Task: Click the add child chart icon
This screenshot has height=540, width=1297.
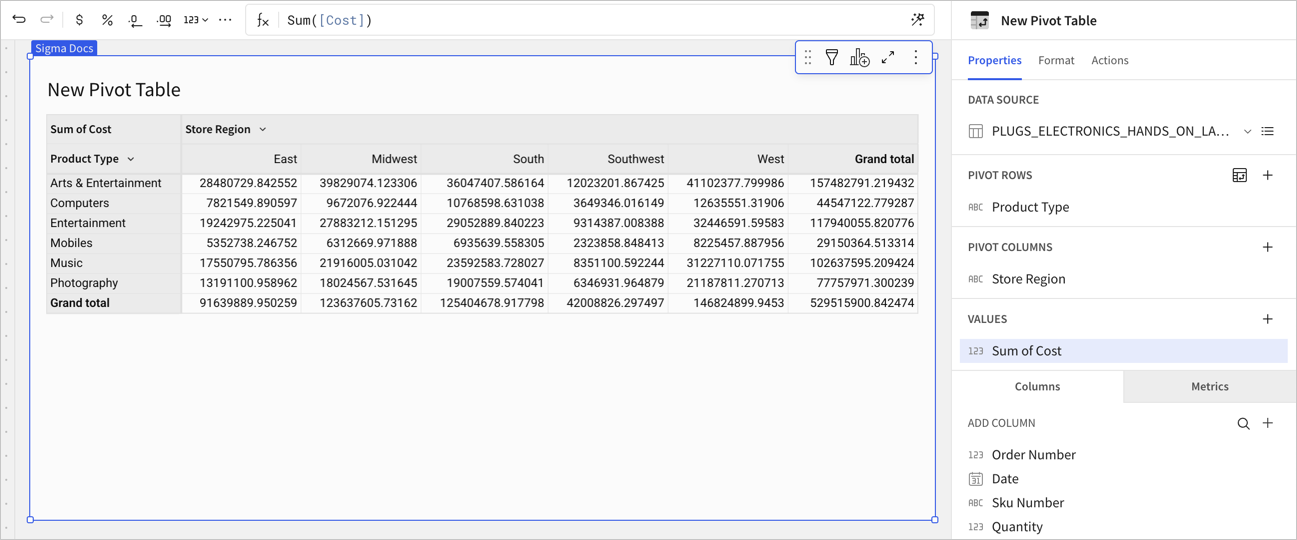Action: point(860,58)
